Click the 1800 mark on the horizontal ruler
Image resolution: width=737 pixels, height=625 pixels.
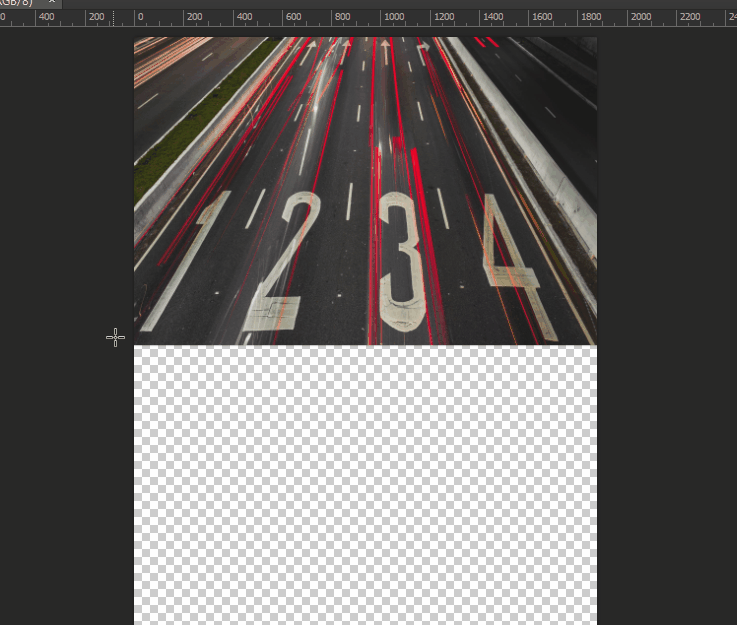pos(592,17)
